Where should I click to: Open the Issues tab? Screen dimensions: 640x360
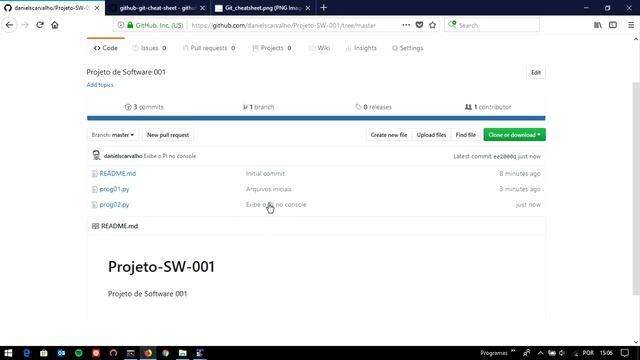[x=149, y=48]
